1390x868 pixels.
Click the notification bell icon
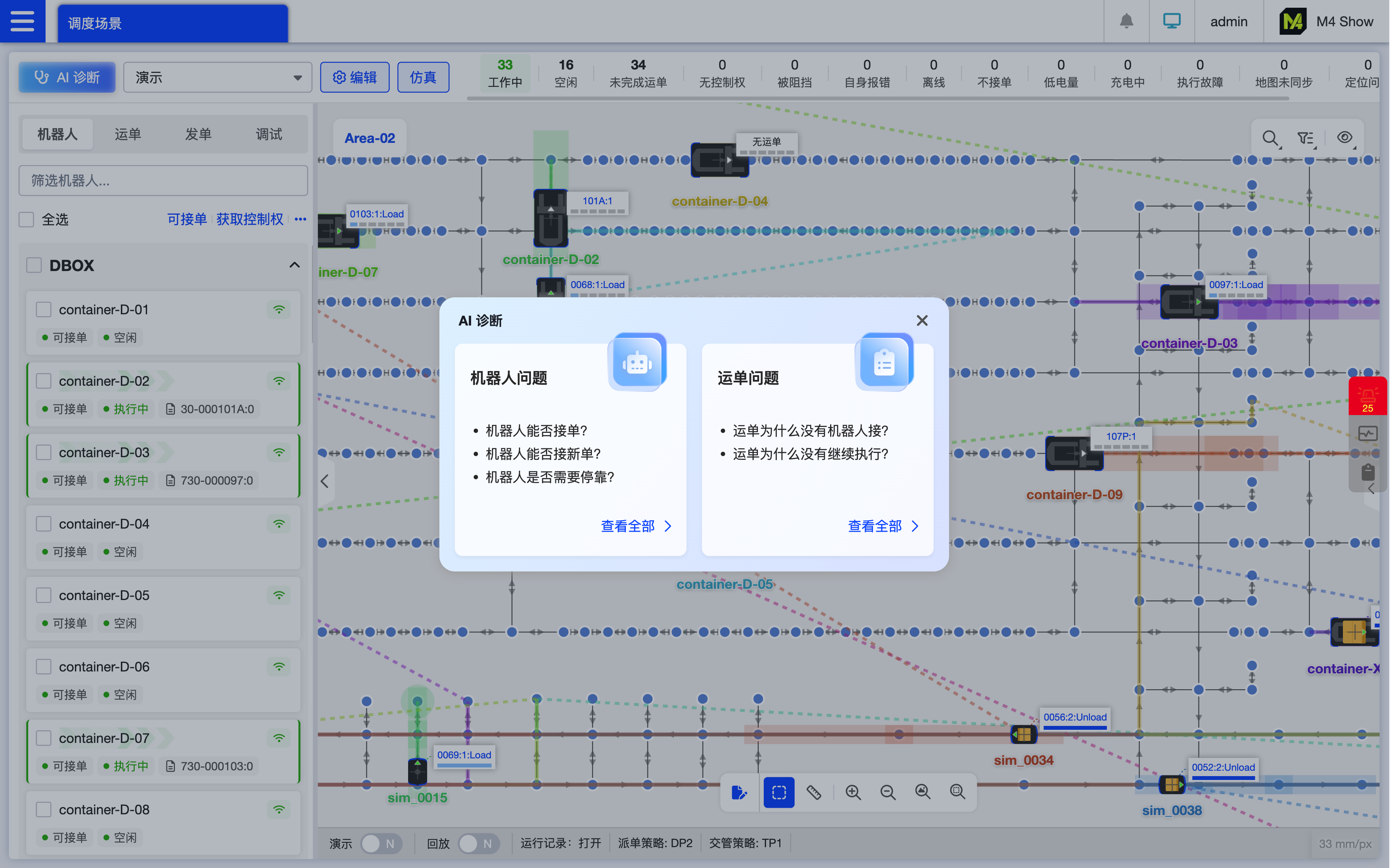[1126, 21]
